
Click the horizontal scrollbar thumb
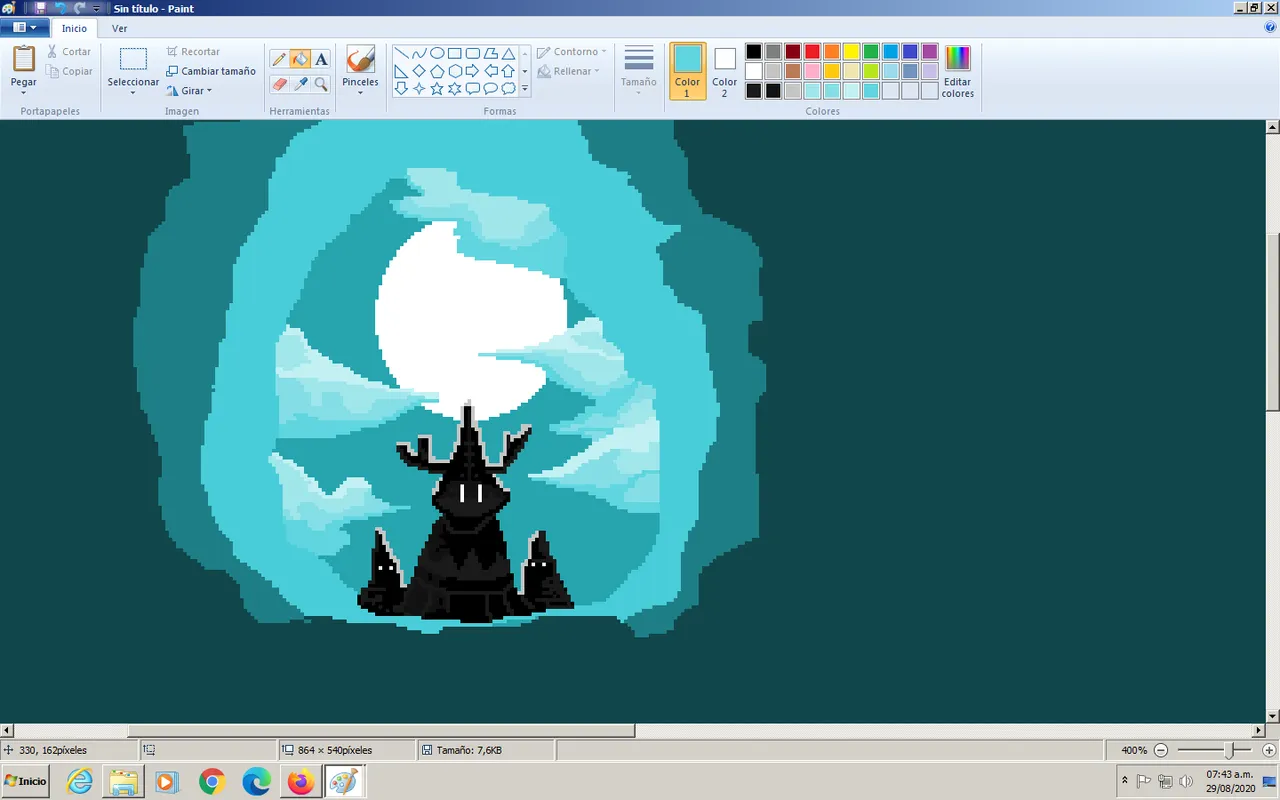381,731
